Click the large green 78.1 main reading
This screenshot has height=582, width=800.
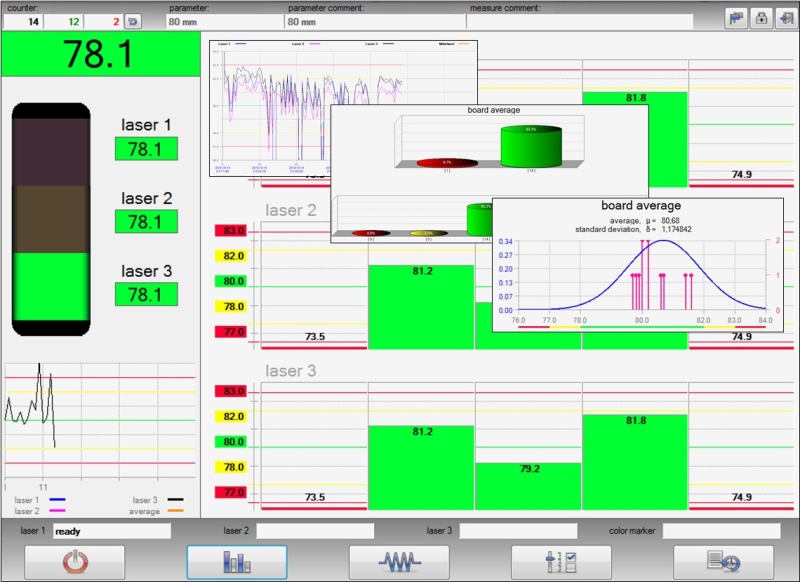point(101,54)
